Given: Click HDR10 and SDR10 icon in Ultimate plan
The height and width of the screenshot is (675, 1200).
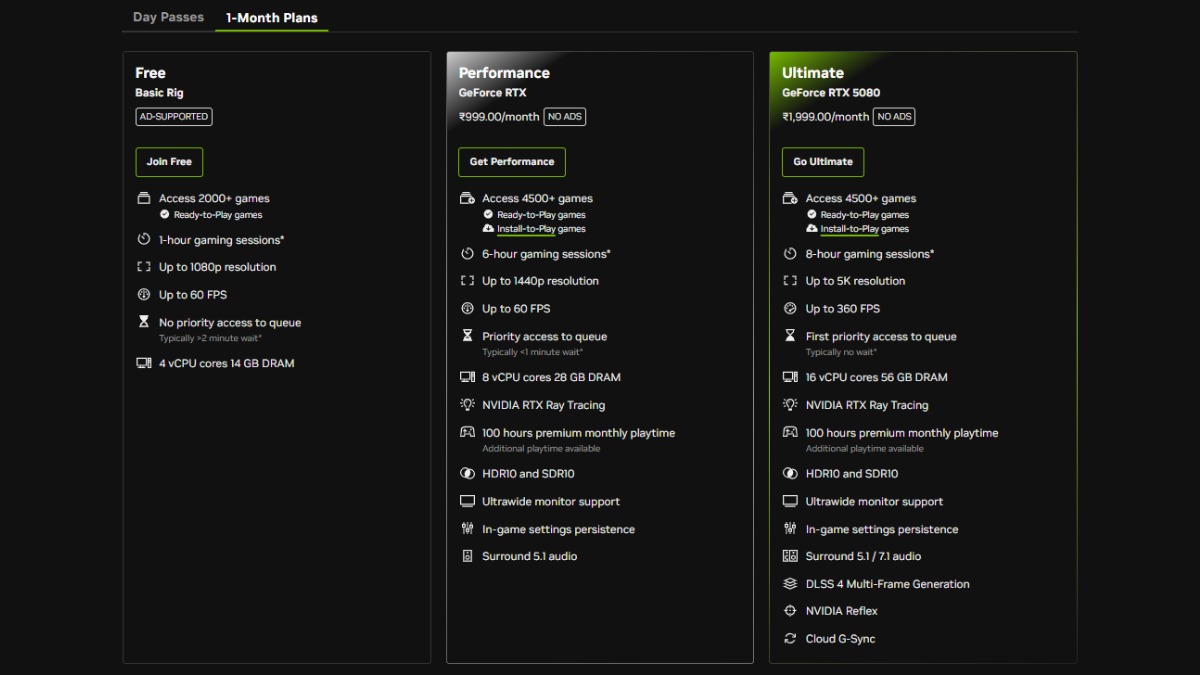Looking at the screenshot, I should coord(790,474).
